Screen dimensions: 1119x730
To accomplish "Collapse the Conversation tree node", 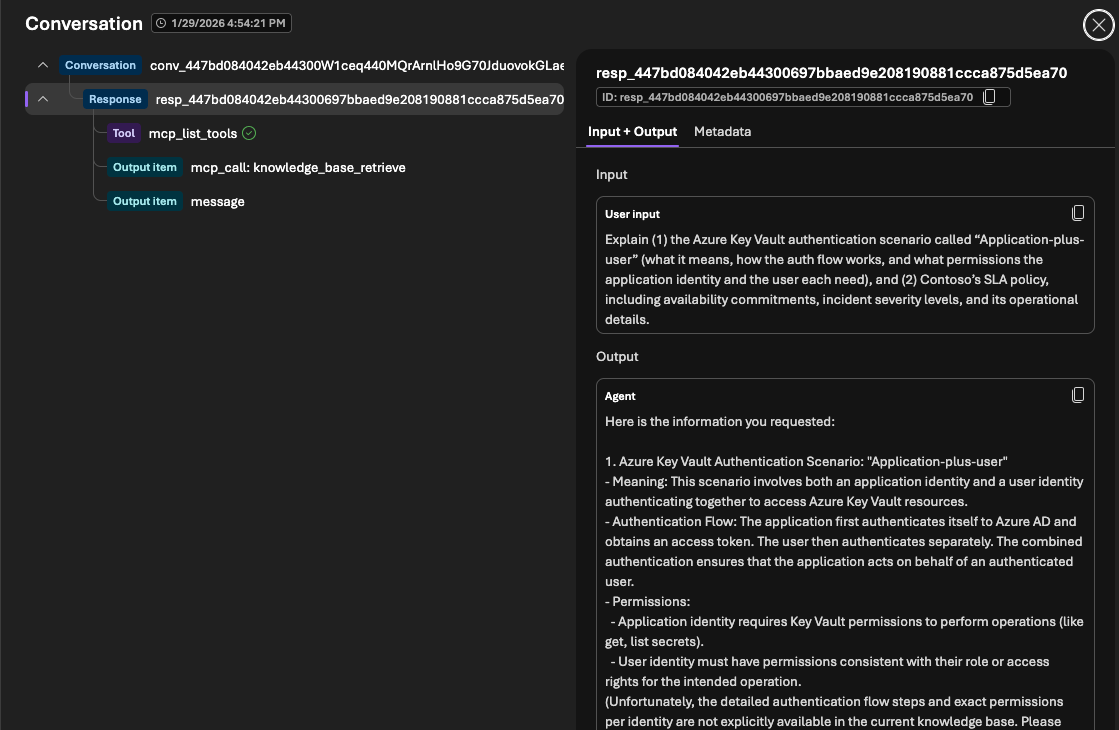I will click(43, 65).
